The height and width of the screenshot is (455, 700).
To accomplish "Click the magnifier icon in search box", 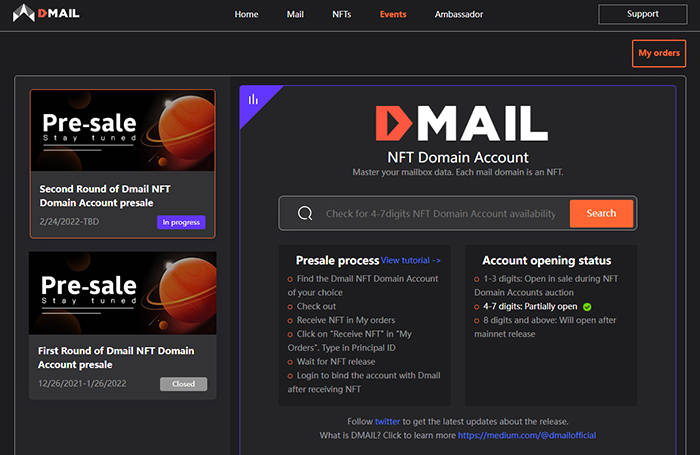I will 305,213.
